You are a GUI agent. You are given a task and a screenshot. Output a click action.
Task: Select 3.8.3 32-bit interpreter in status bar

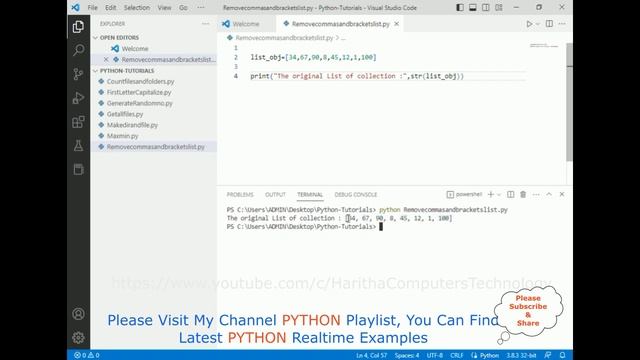tap(521, 356)
